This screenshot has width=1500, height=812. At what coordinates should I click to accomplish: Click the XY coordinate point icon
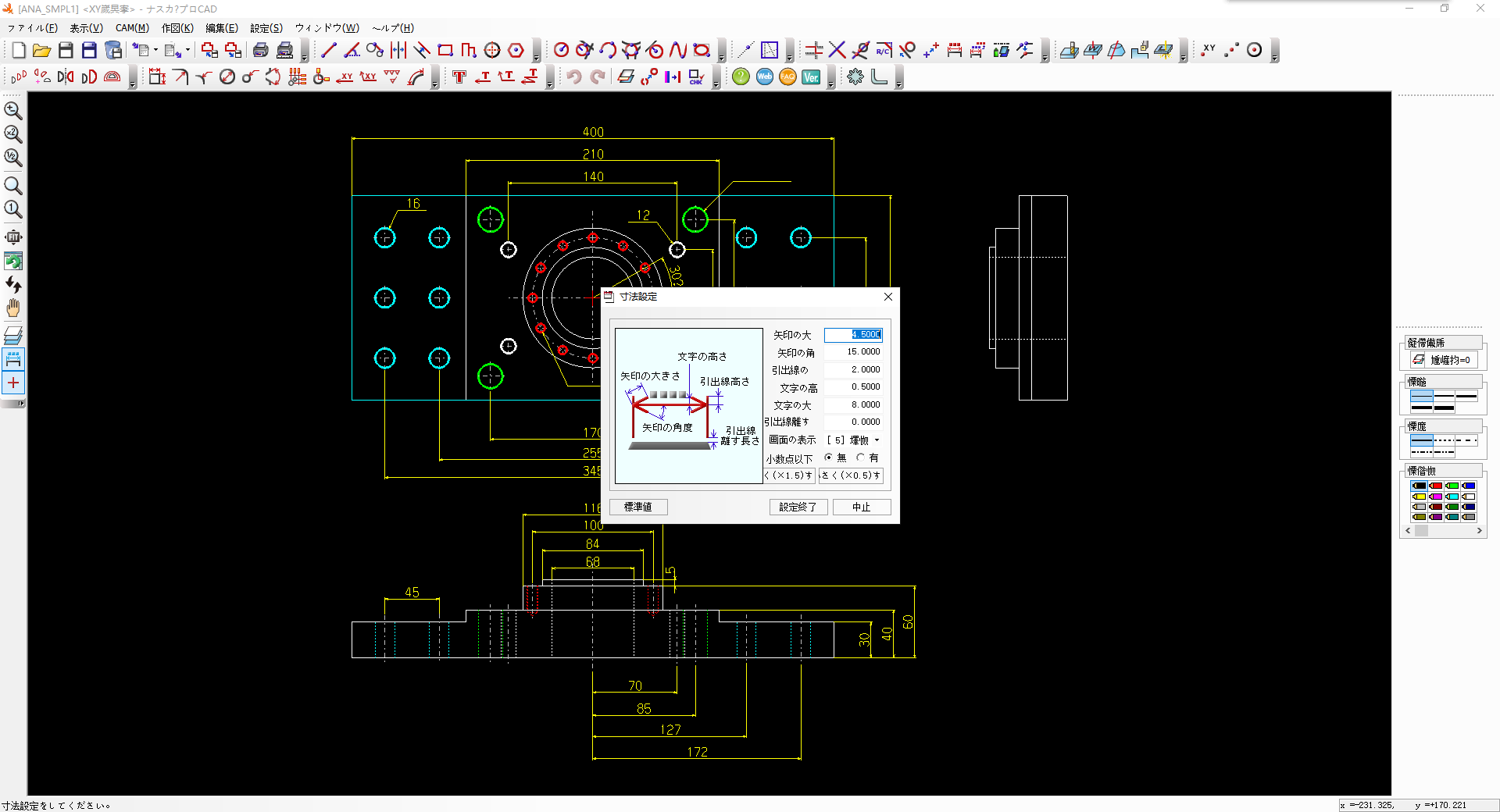point(1209,50)
